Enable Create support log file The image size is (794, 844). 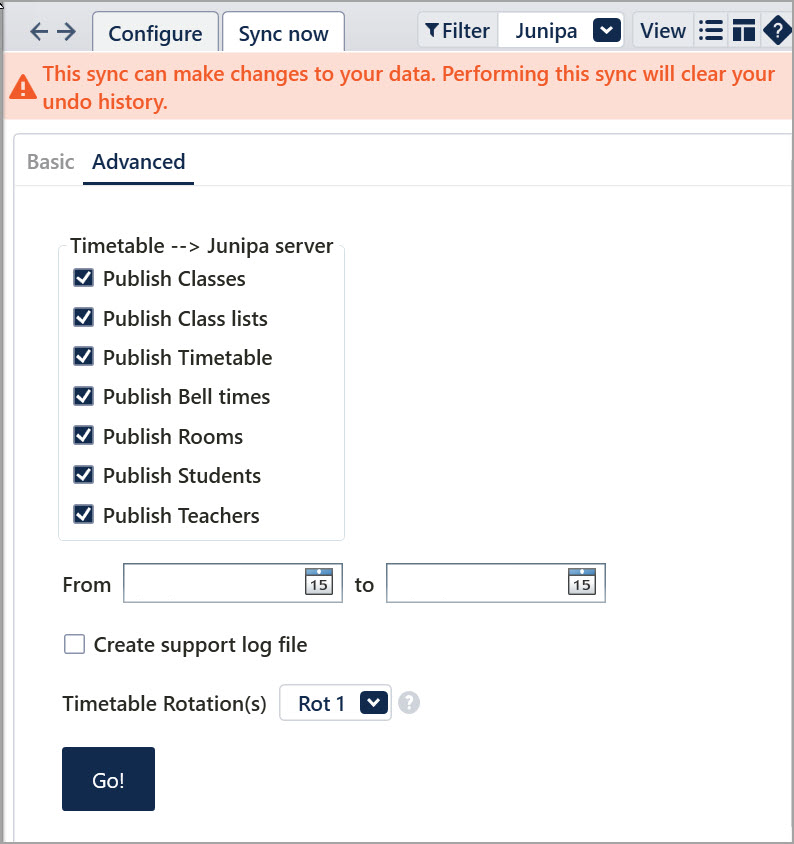point(74,645)
